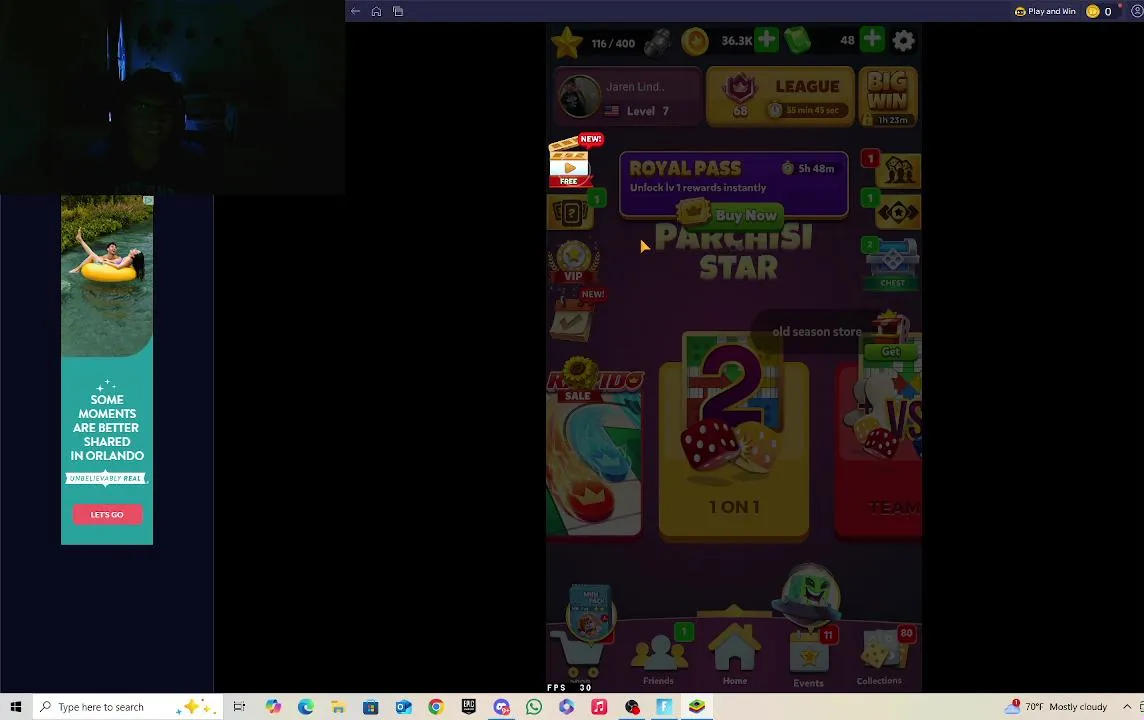
Task: Open the dice team icon with red badge
Action: pyautogui.click(x=898, y=171)
